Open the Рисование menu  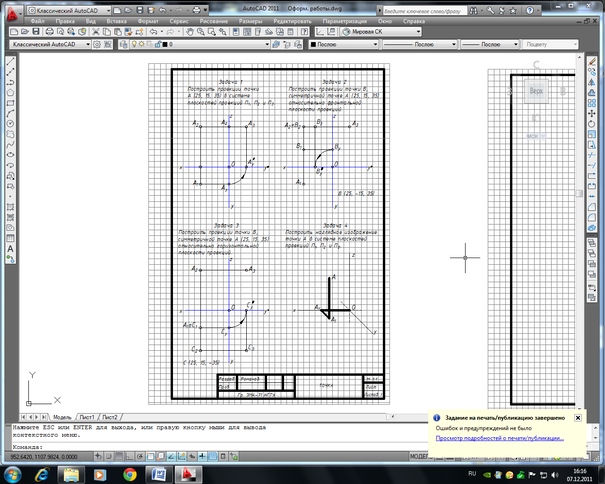213,21
